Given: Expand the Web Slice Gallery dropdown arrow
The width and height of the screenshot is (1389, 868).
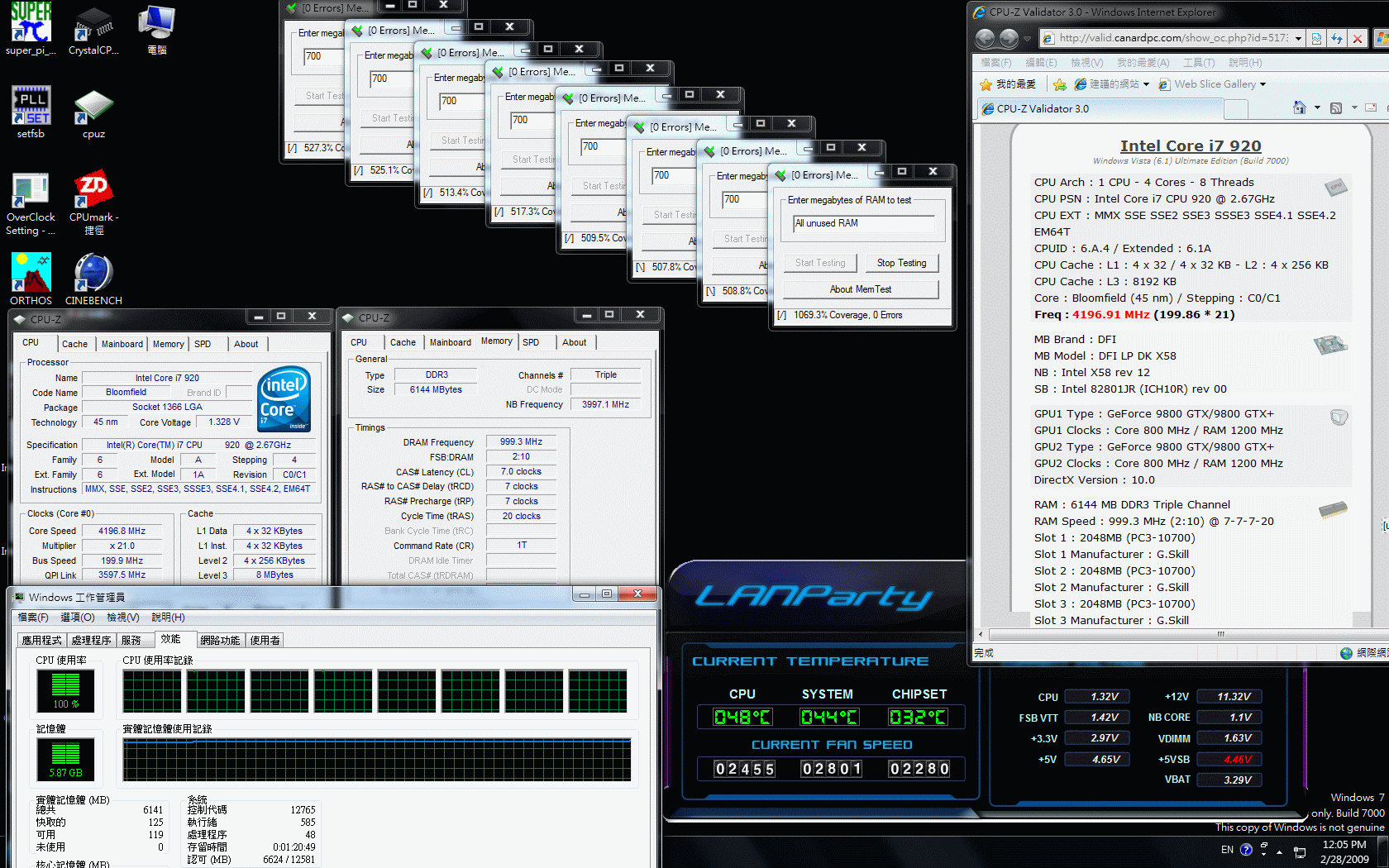Looking at the screenshot, I should 1263,84.
